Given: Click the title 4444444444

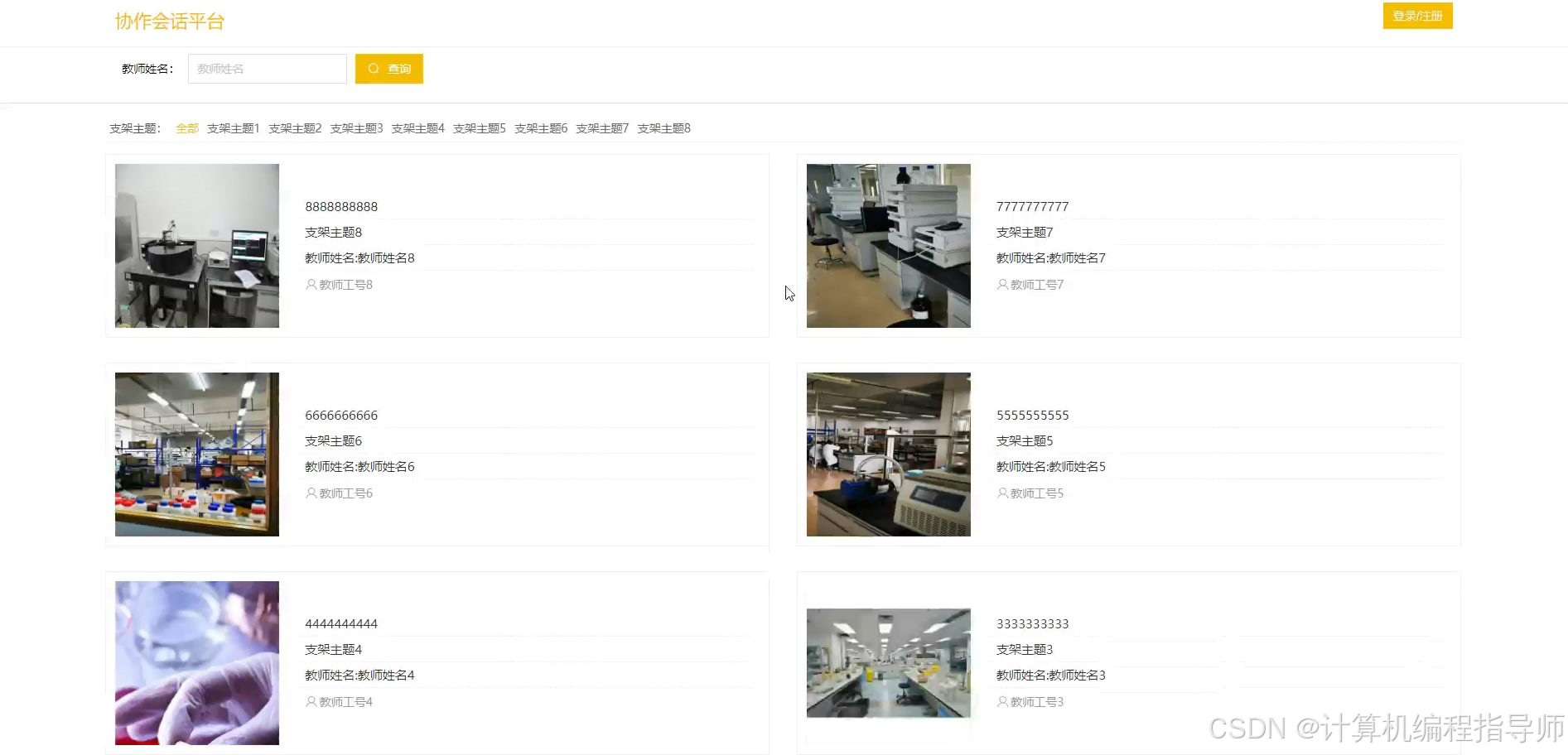Looking at the screenshot, I should pos(341,624).
